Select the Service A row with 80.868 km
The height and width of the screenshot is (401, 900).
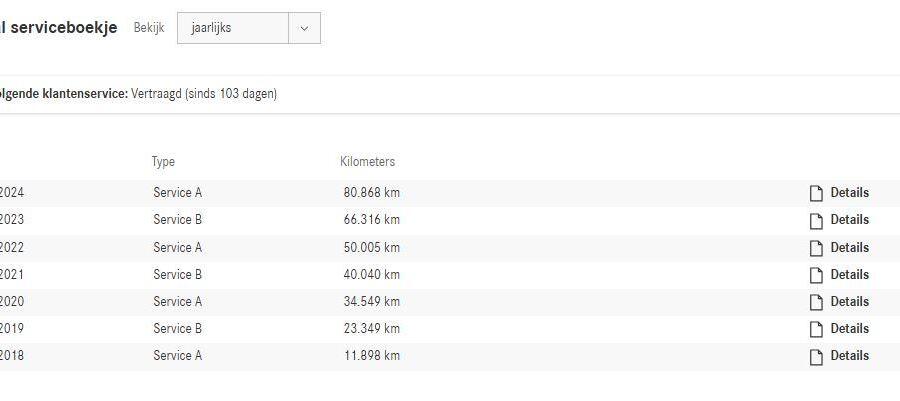177,193
